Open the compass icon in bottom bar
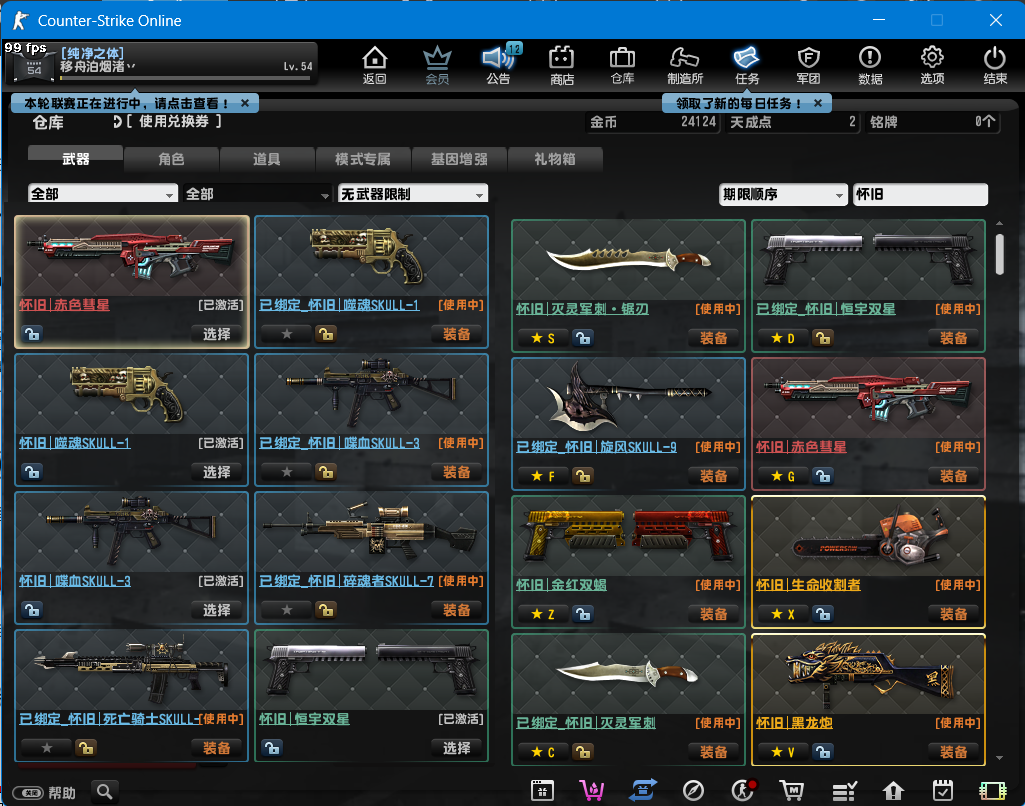Screen dimensions: 1025x806 (x=693, y=791)
